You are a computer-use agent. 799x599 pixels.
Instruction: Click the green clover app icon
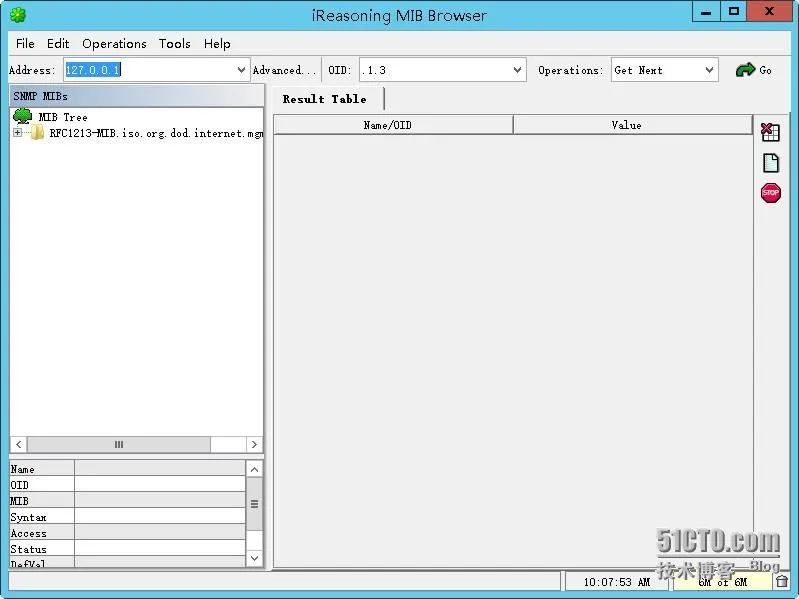point(18,15)
